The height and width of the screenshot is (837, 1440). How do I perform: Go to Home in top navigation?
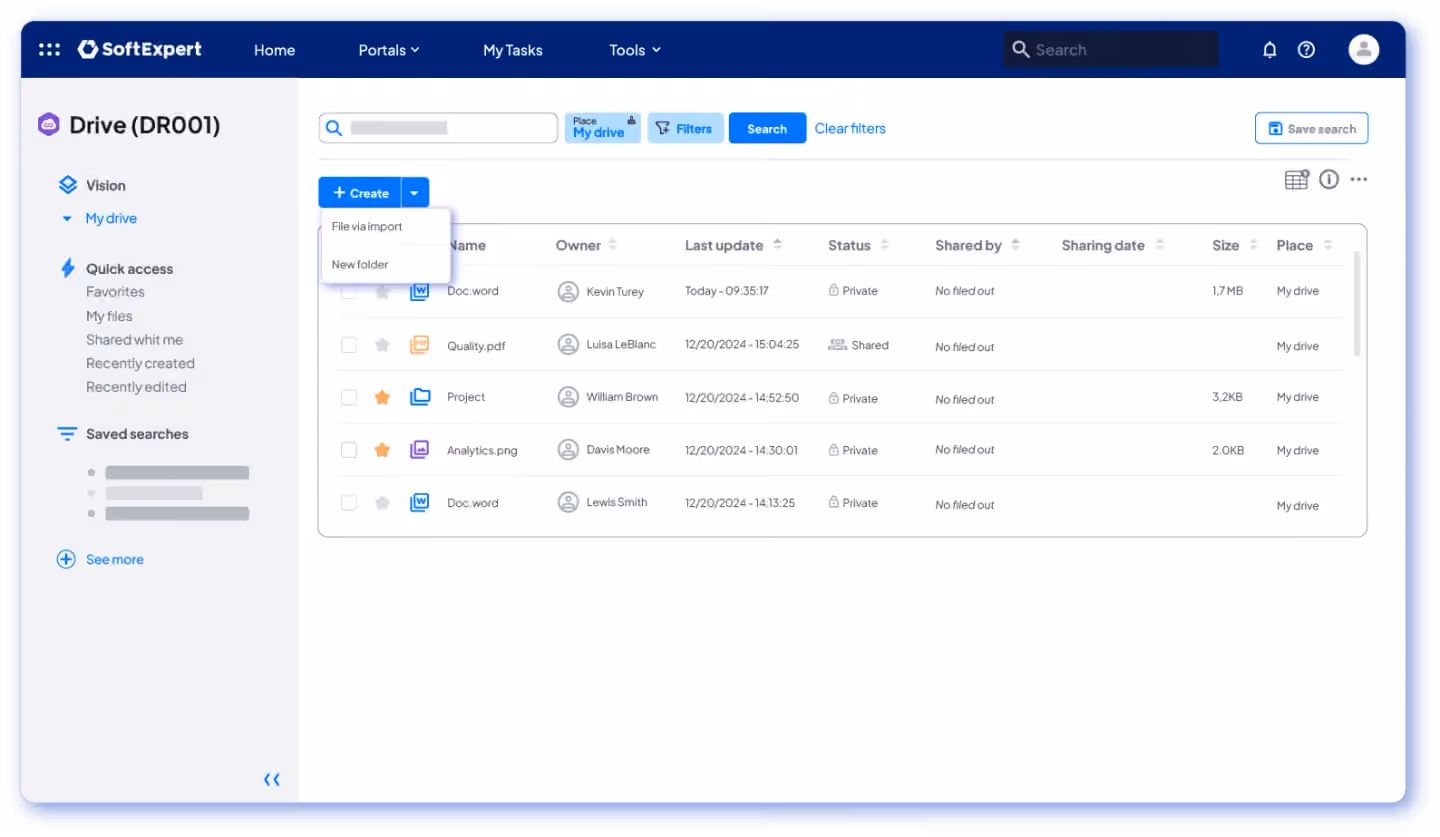coord(274,50)
